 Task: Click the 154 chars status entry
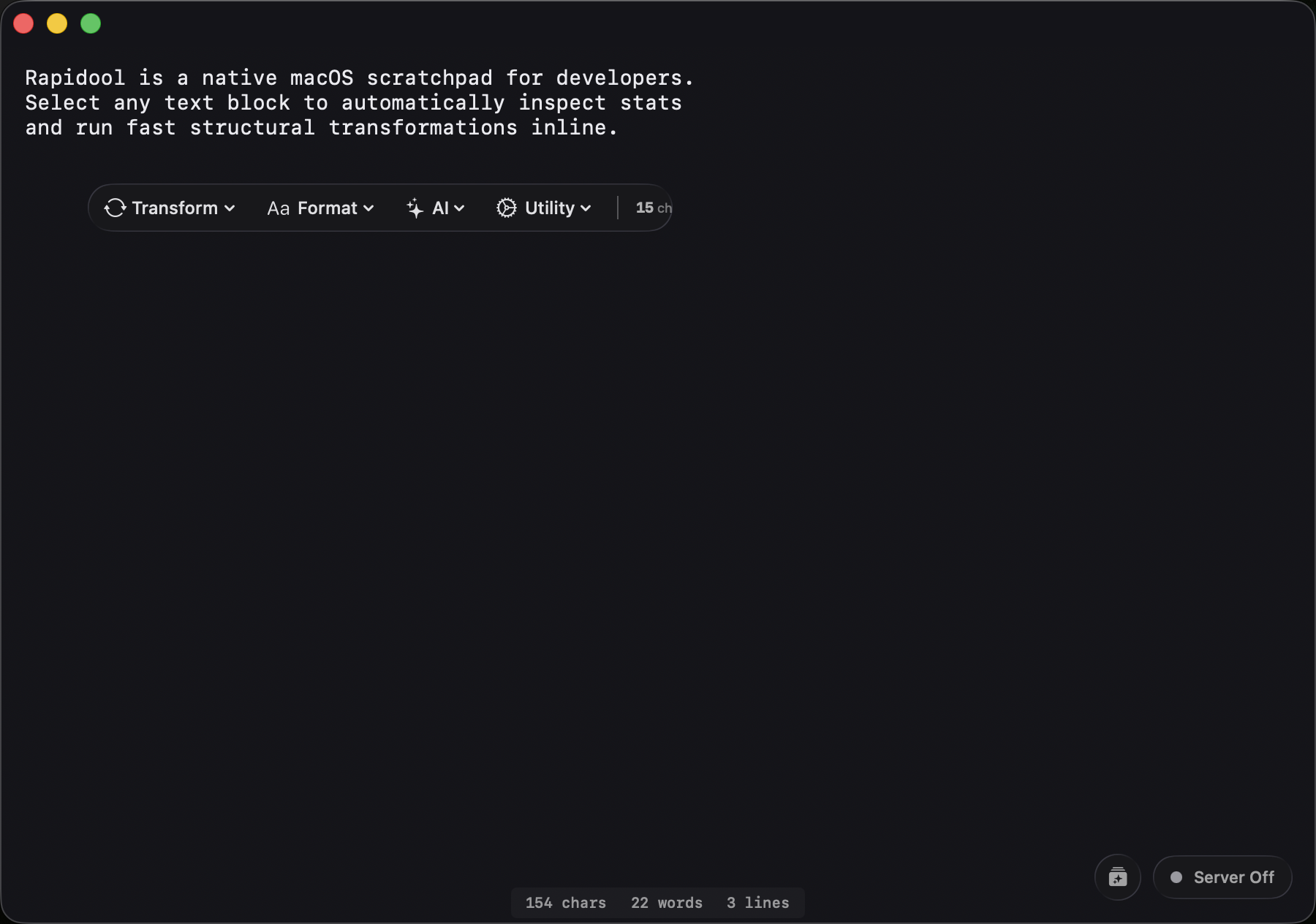pyautogui.click(x=566, y=903)
